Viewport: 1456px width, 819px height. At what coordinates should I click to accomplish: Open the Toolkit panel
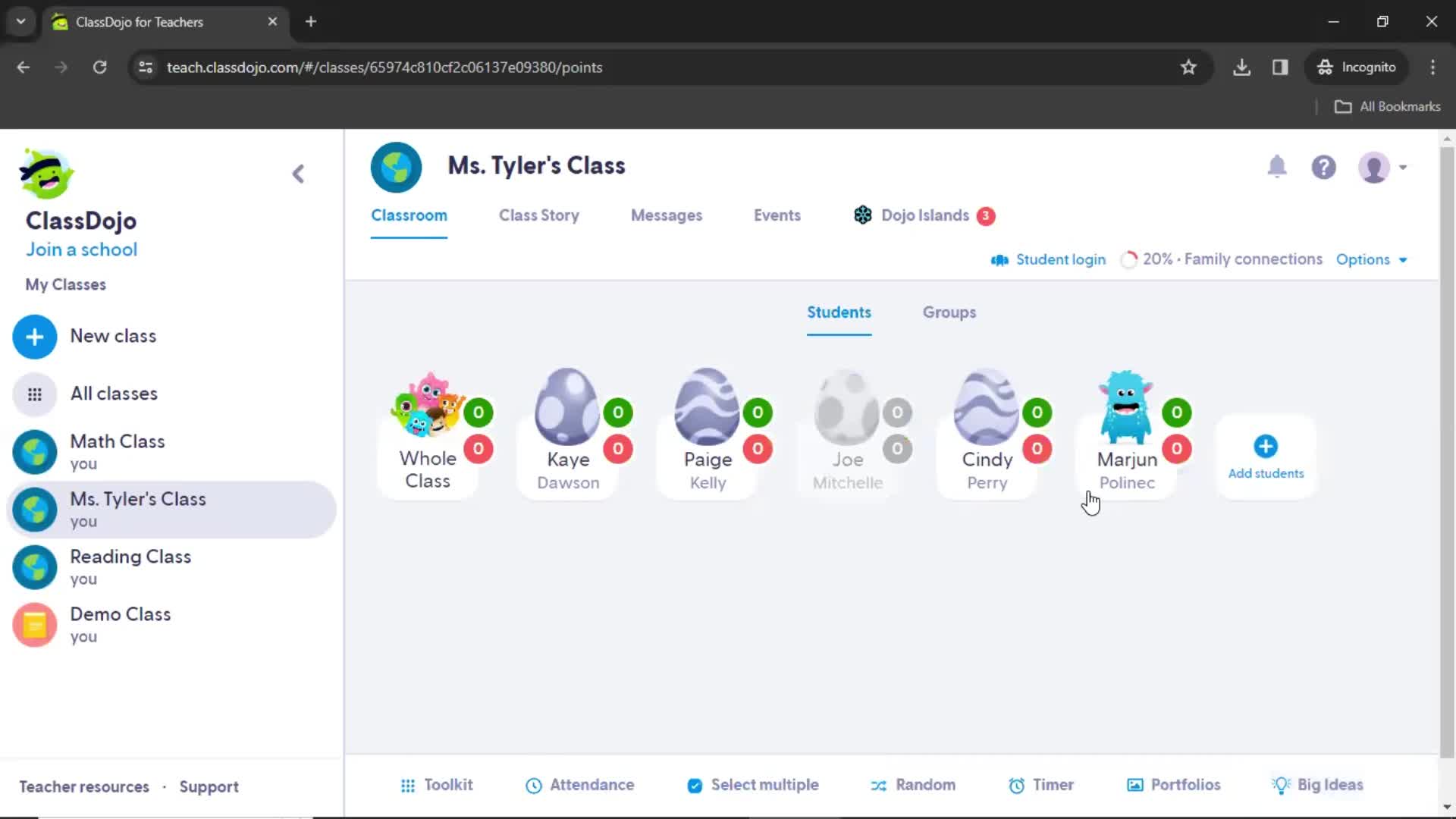(x=437, y=785)
